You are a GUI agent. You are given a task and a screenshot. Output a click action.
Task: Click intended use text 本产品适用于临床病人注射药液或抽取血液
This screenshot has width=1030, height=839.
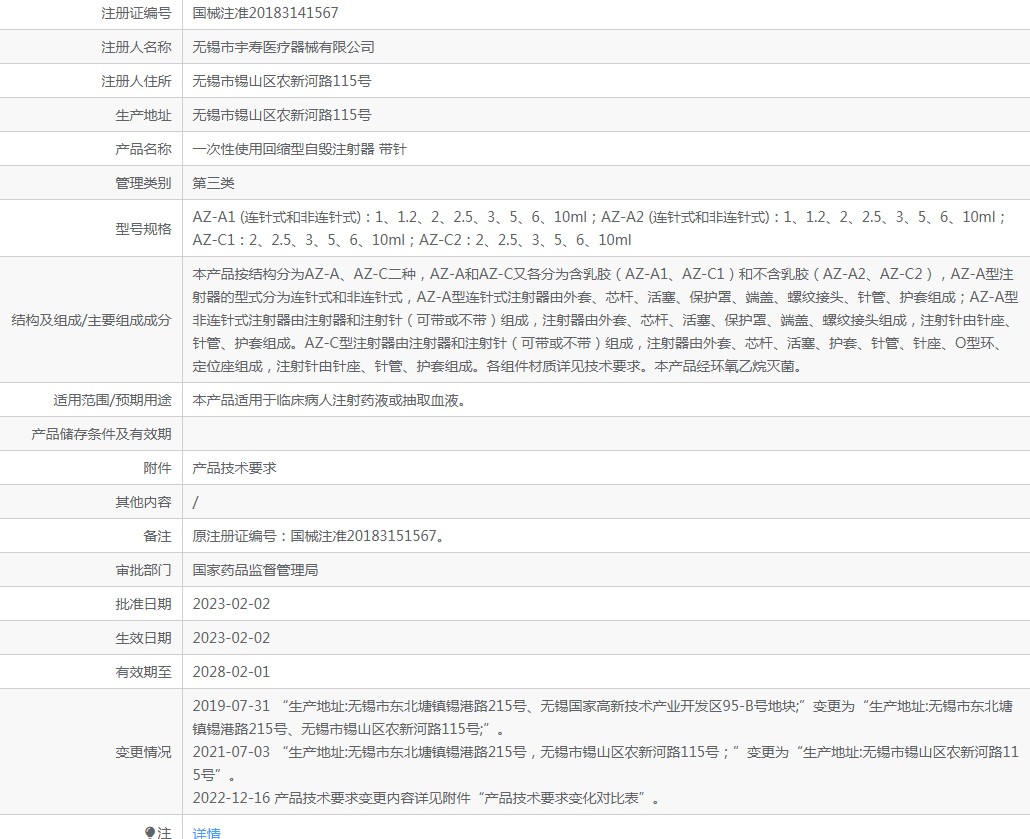[x=329, y=400]
